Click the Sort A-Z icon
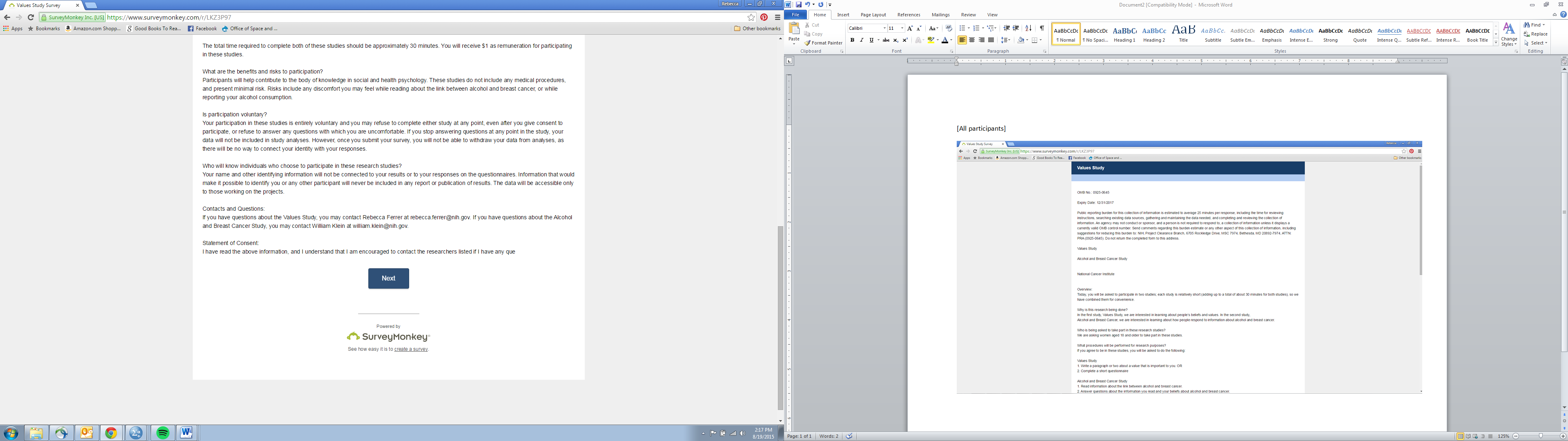1568x441 pixels. click(1028, 29)
